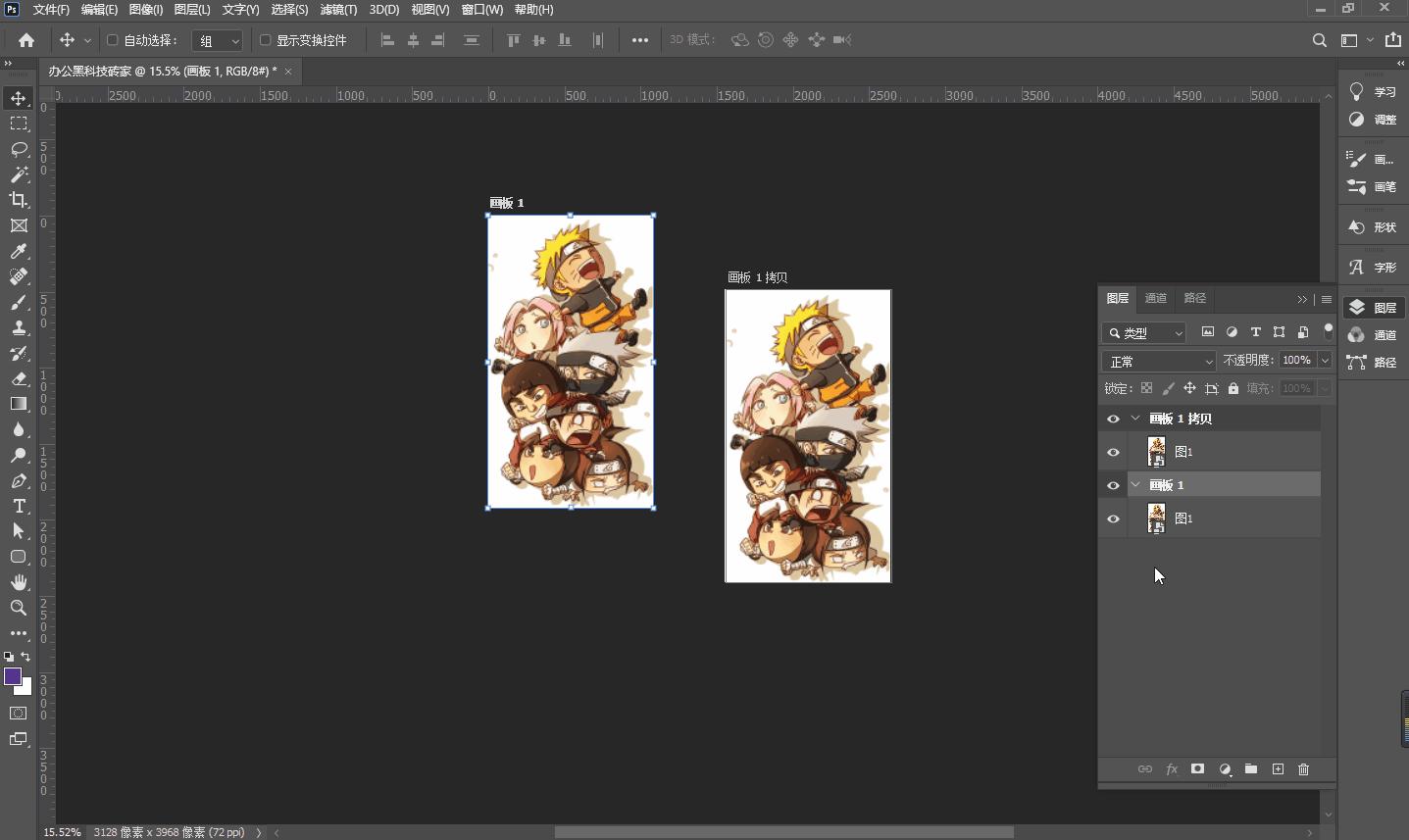
Task: Toggle lock transparent pixels
Action: pyautogui.click(x=1146, y=388)
